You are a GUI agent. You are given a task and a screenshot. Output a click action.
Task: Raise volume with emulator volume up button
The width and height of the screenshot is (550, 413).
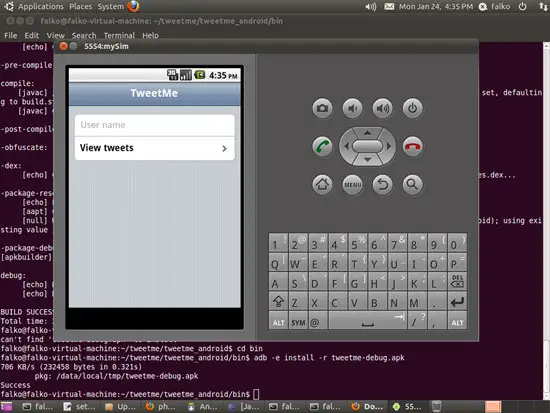point(383,108)
